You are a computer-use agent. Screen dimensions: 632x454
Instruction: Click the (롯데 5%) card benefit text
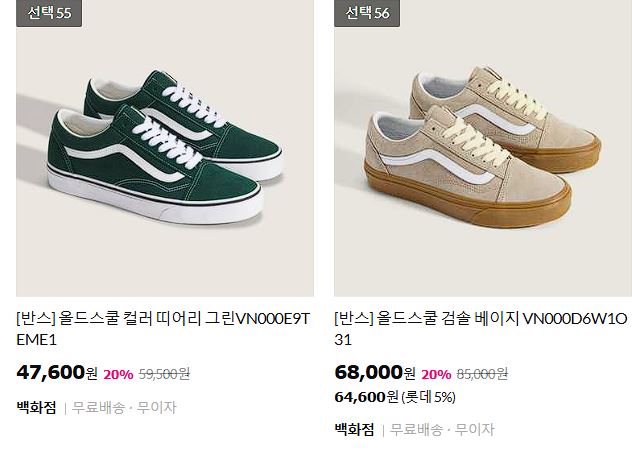(428, 398)
